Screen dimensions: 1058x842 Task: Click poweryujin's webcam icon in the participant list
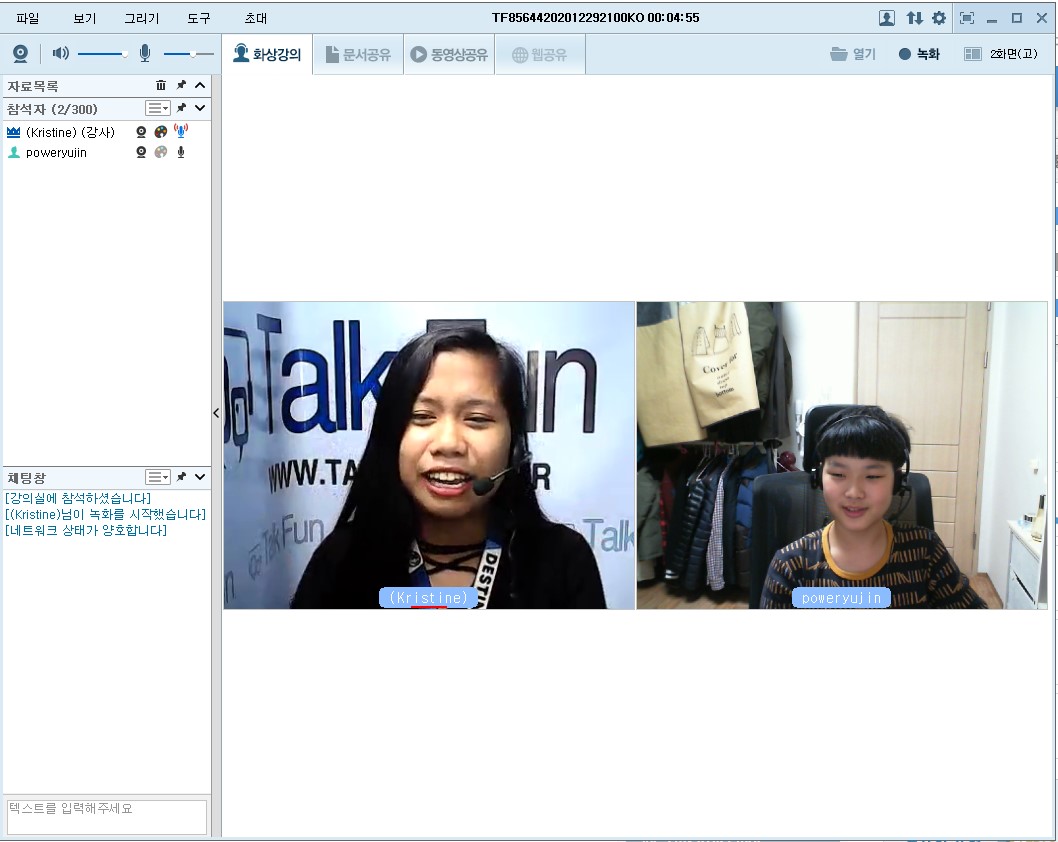coord(141,153)
